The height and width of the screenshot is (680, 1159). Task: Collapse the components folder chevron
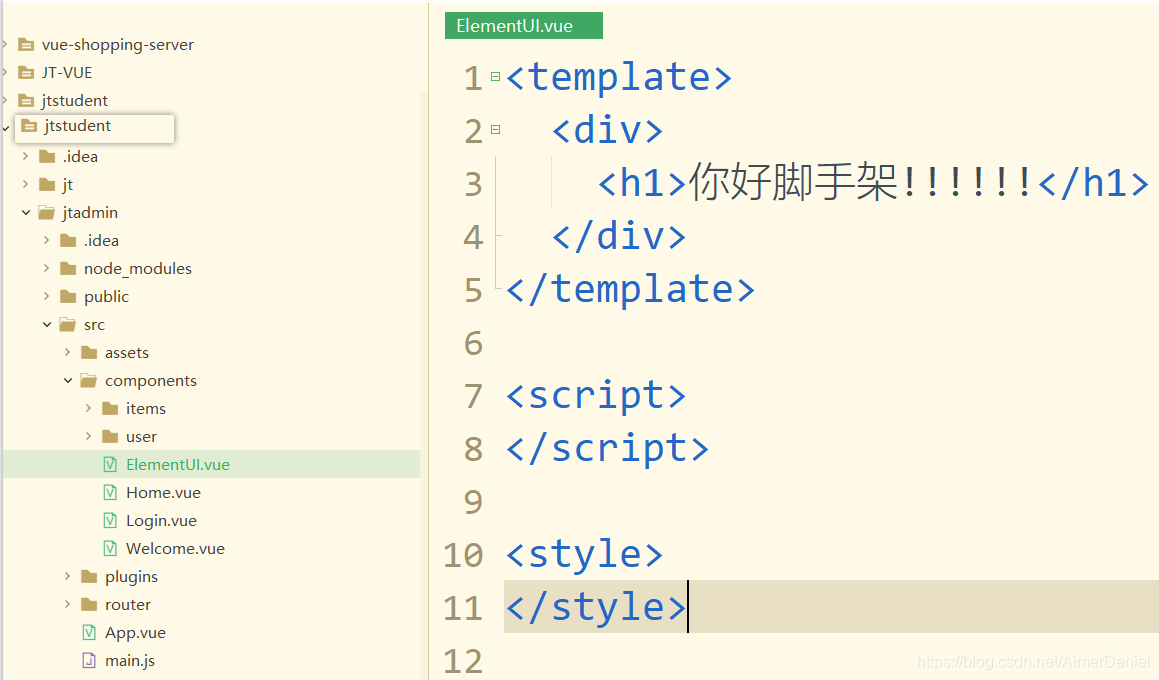coord(68,381)
